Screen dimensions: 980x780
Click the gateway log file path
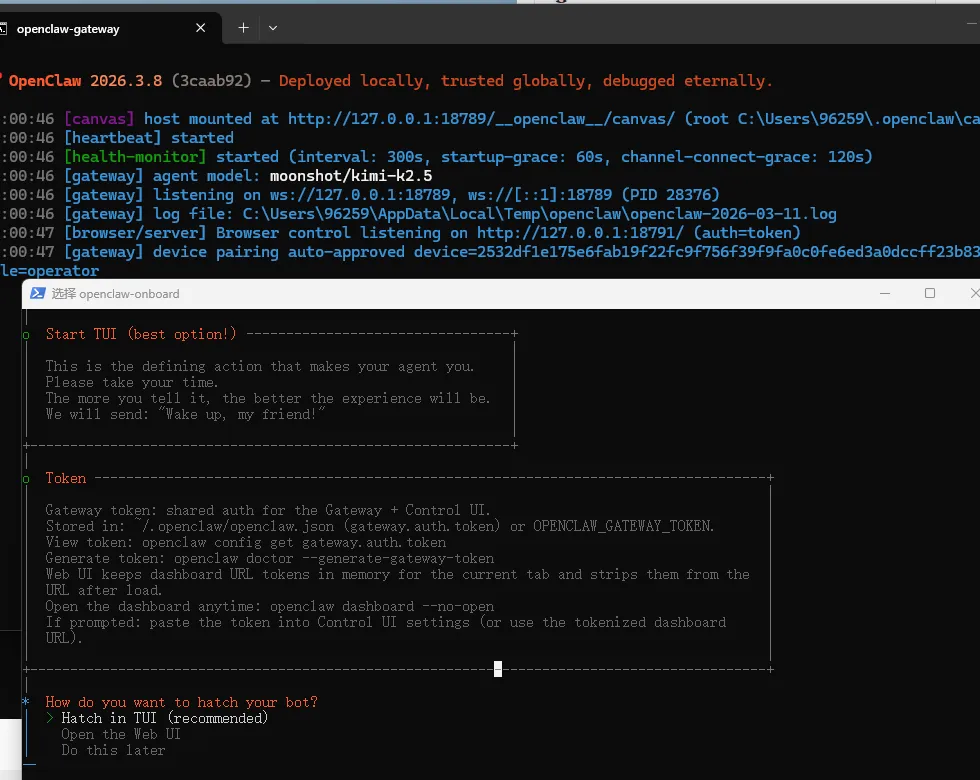pos(539,214)
